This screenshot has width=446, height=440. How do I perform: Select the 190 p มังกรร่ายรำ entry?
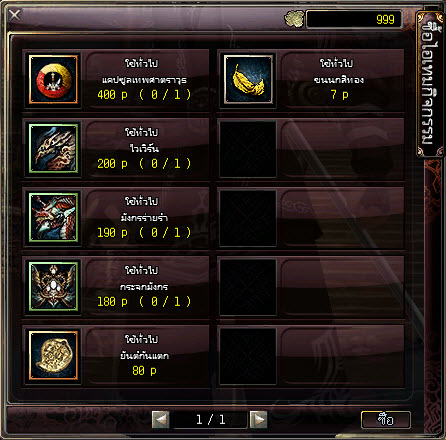pos(116,218)
